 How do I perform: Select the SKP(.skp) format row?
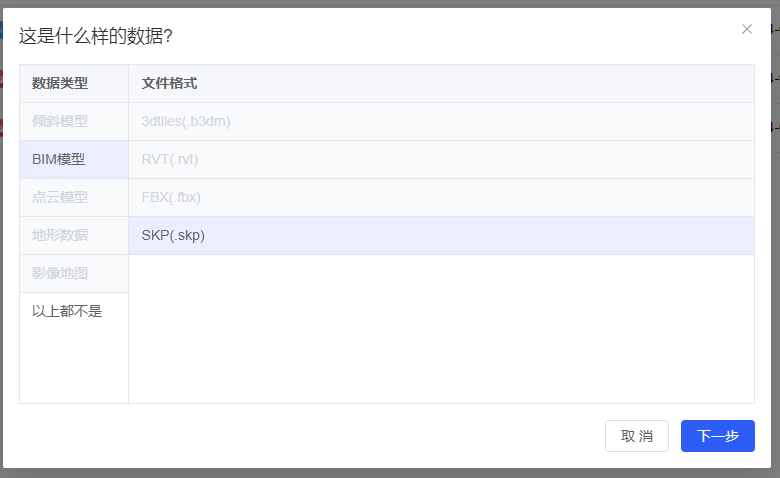pyautogui.click(x=173, y=235)
